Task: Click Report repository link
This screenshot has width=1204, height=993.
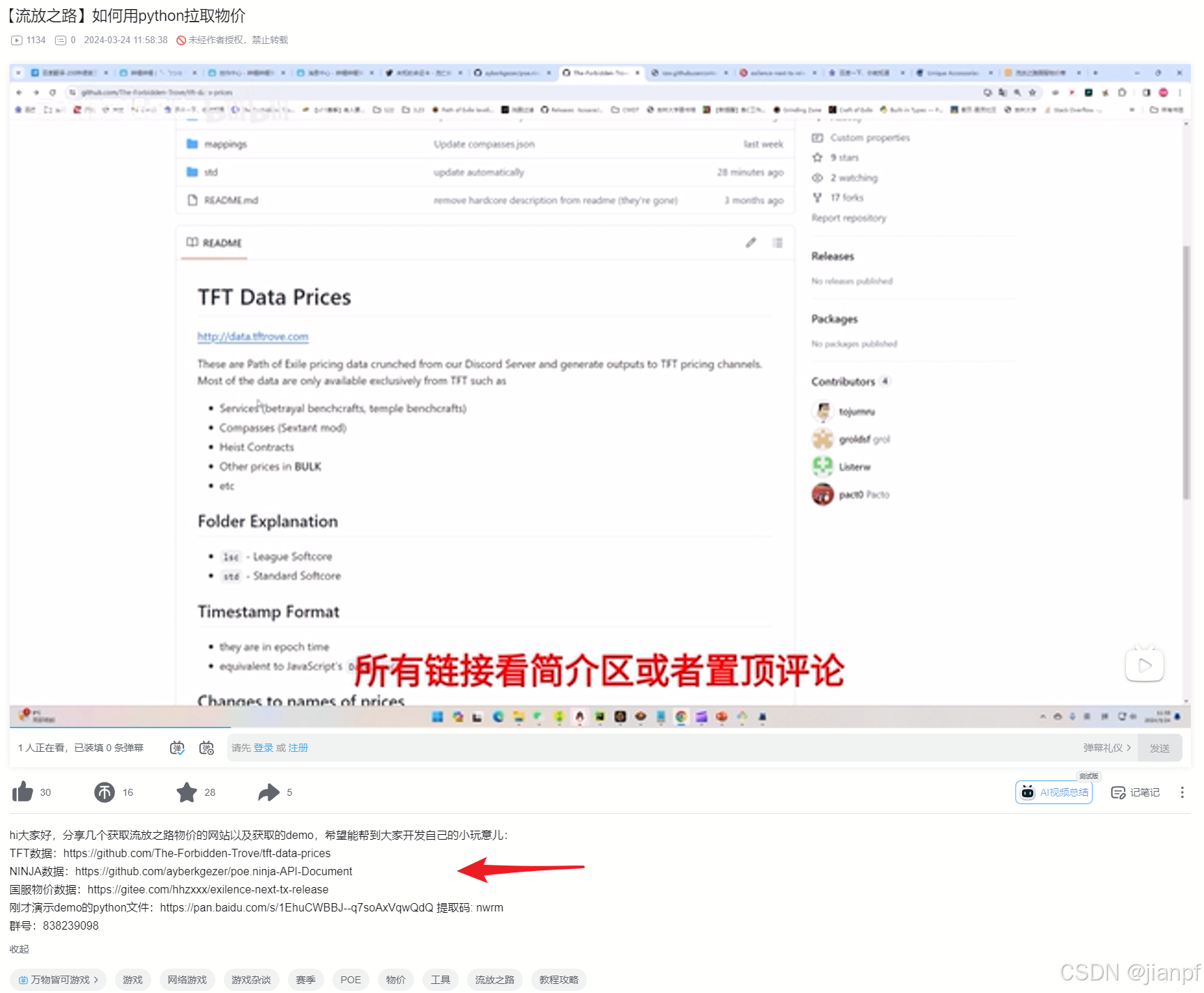Action: click(848, 218)
